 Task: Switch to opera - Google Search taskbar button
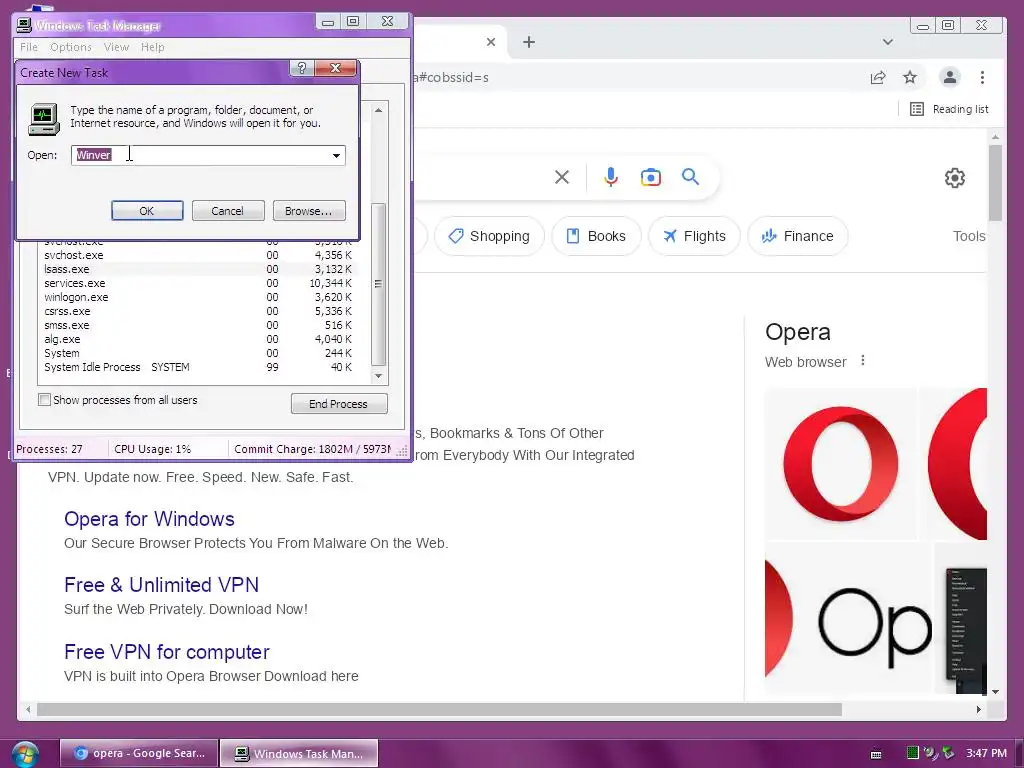click(138, 754)
